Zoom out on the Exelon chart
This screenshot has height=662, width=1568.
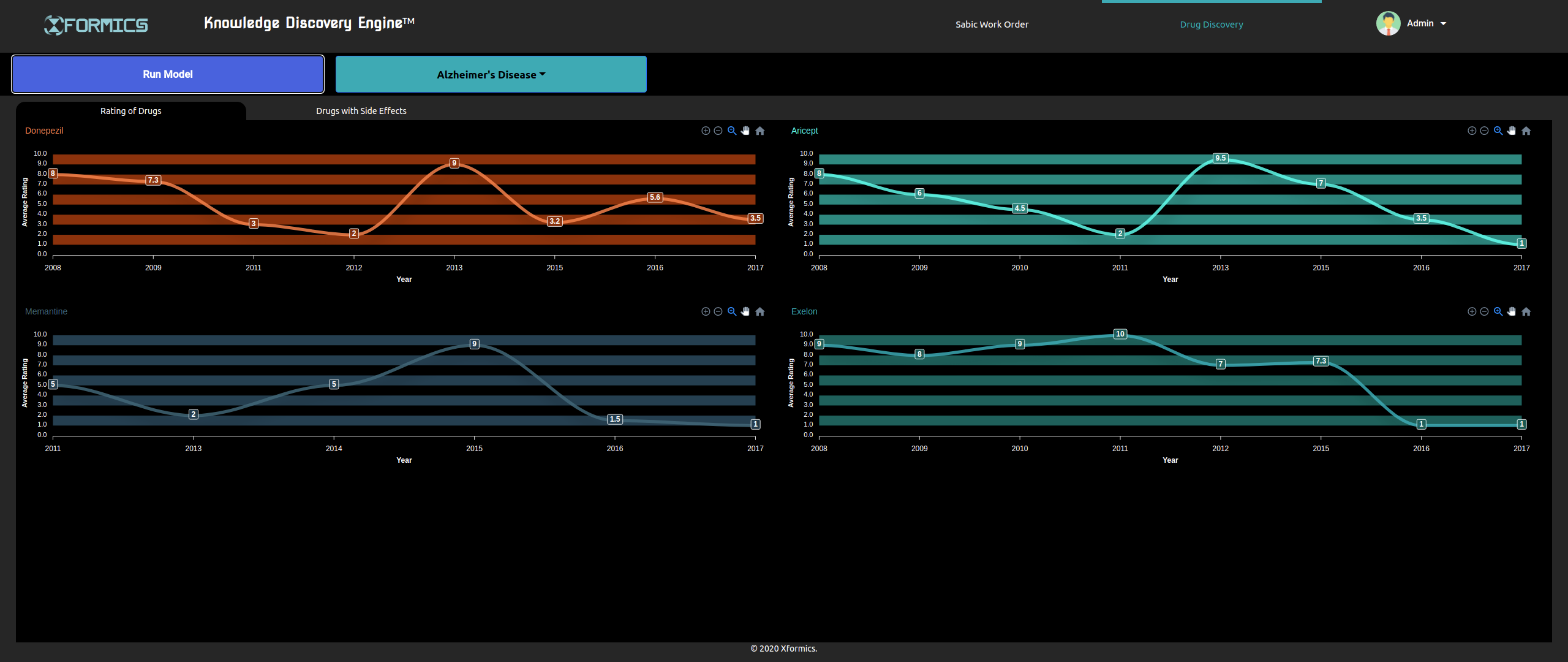(1484, 311)
